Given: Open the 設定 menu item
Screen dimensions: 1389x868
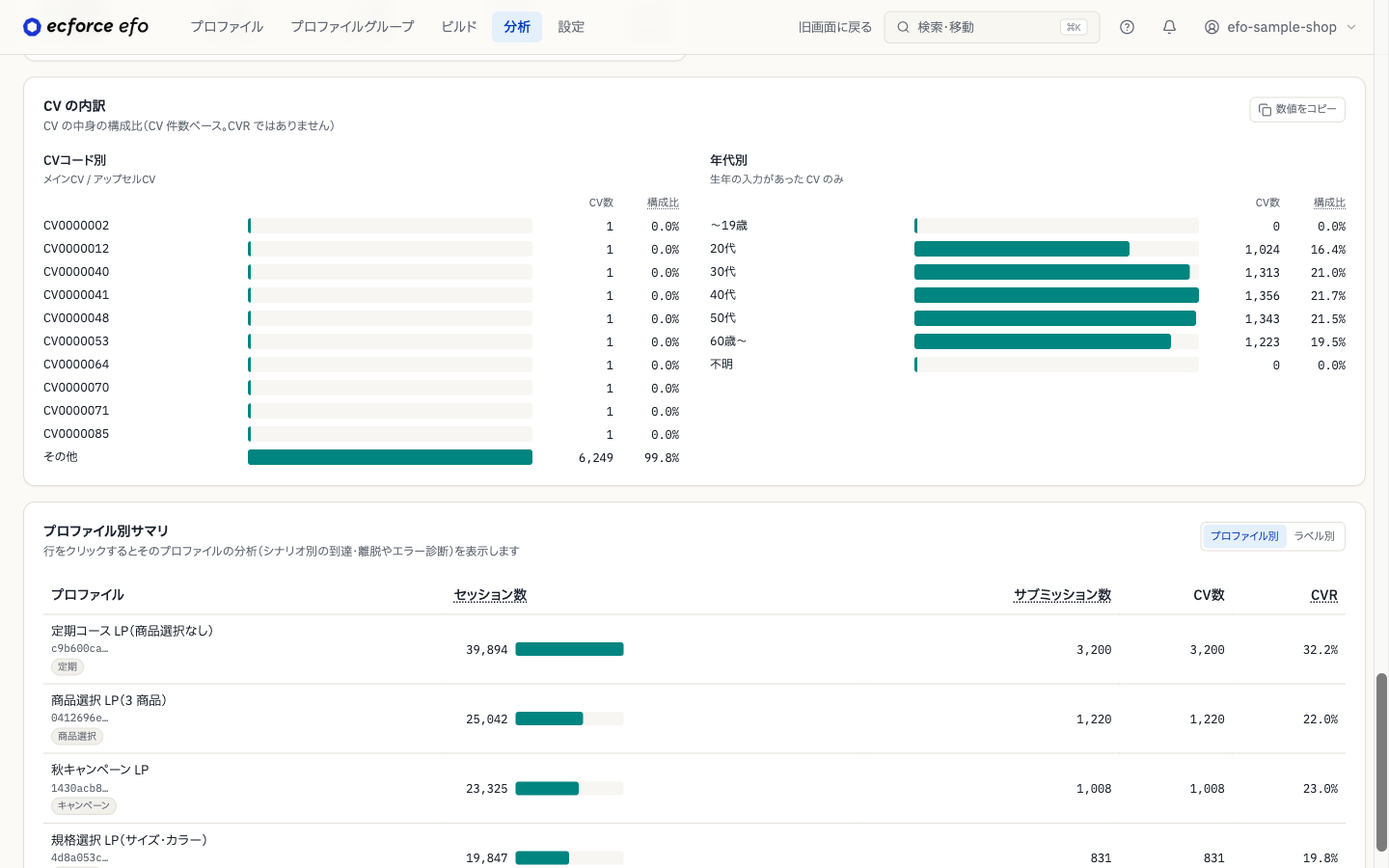Looking at the screenshot, I should 571,27.
